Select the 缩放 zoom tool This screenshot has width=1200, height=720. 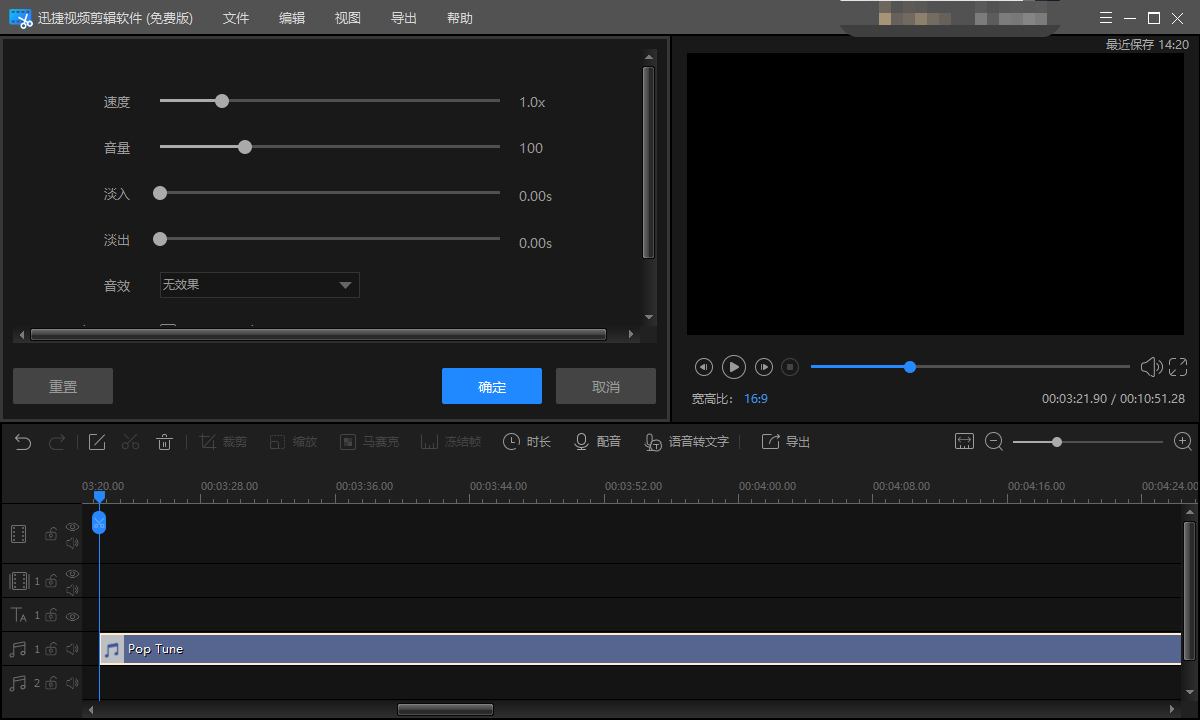pos(292,442)
